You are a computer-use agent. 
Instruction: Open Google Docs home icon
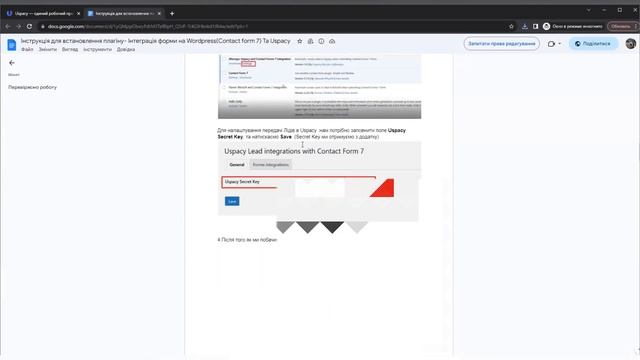[12, 44]
